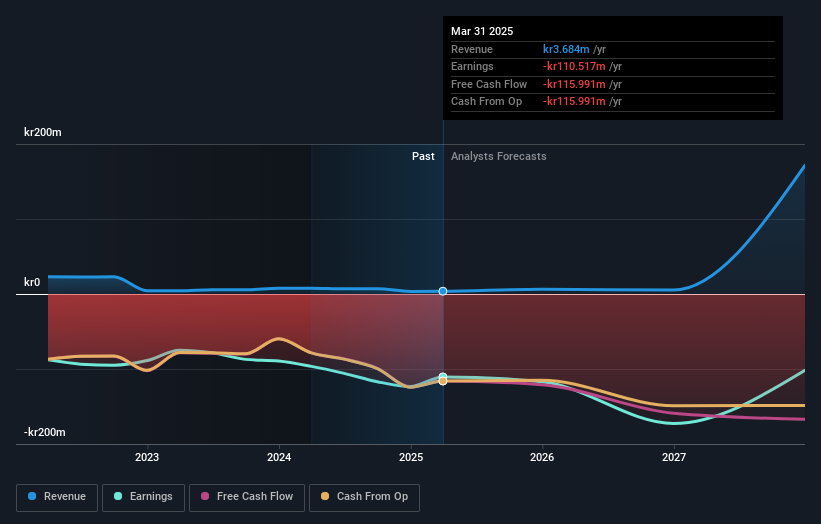Toggle the Revenue legend button
821x524 pixels.
(57, 497)
